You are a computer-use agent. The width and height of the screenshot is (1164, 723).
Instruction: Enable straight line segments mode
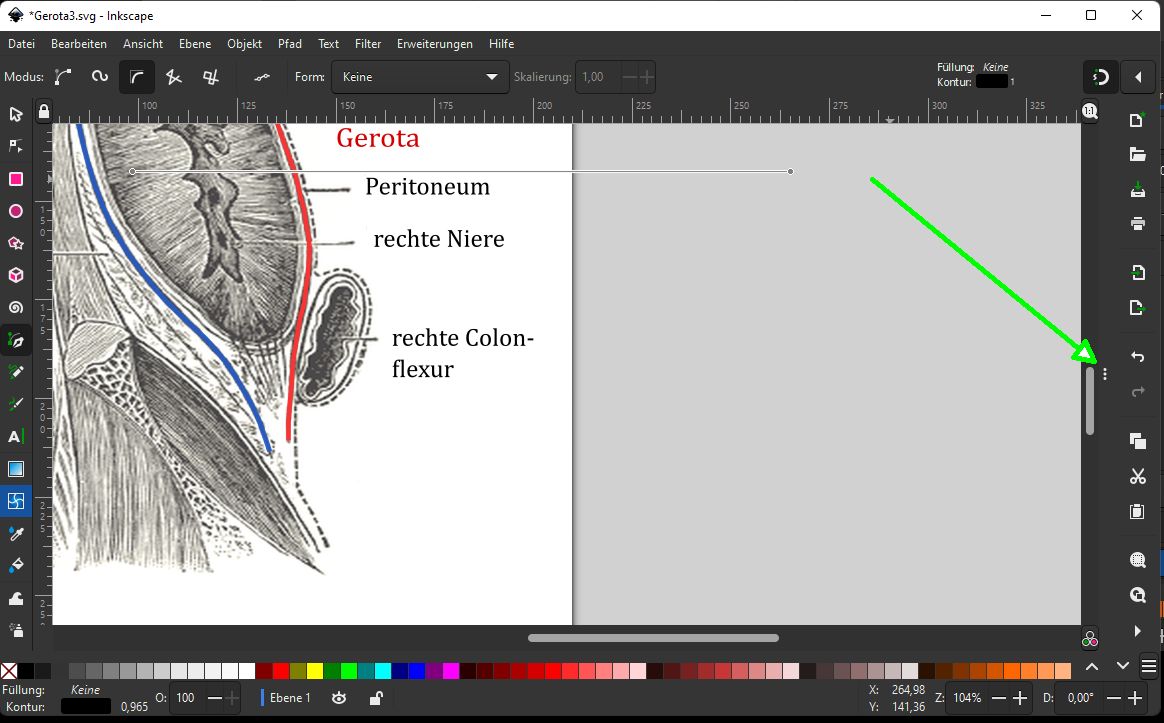(x=174, y=76)
